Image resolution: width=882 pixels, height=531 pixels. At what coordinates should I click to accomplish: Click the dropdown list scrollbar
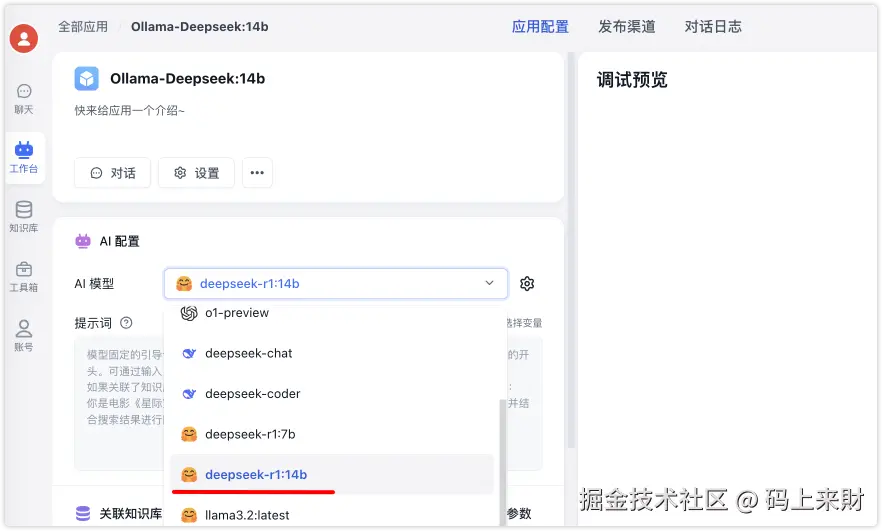(502, 463)
